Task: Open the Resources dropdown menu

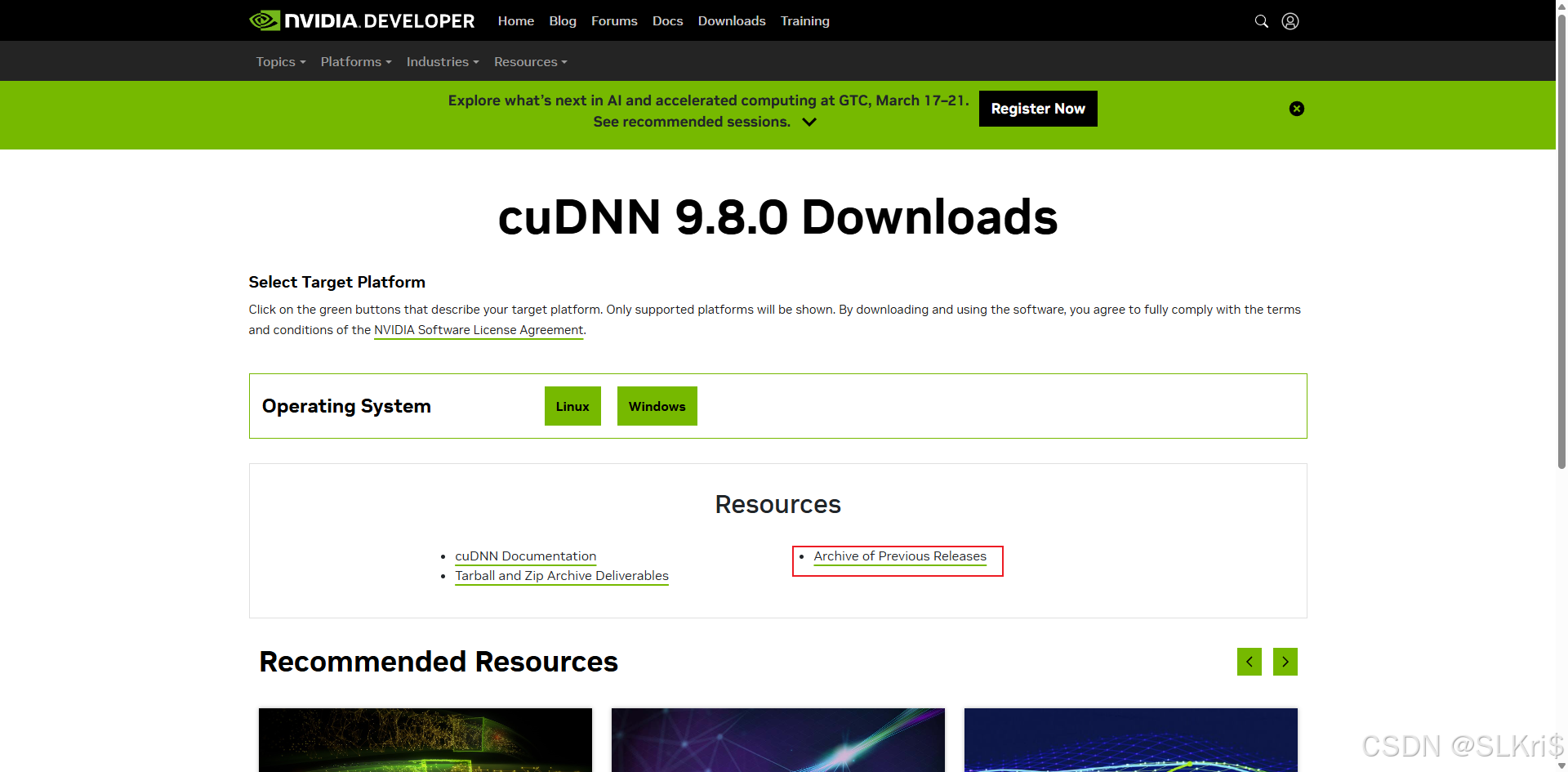Action: tap(531, 61)
